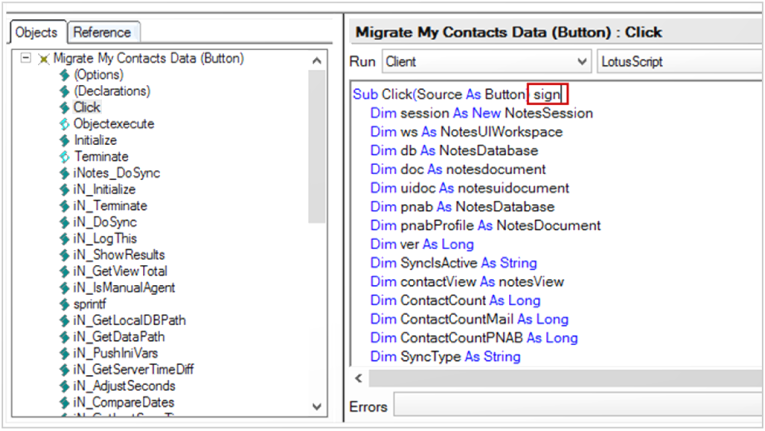Viewport: 765px width, 431px height.
Task: Click the code editor horizontal scrollbar
Action: 560,378
